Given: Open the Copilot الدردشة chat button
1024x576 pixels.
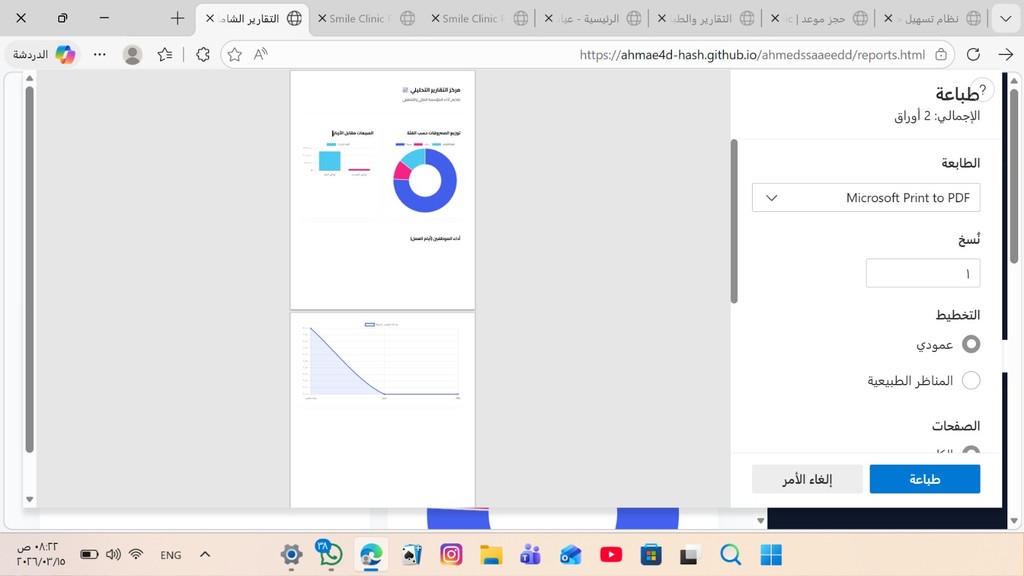Looking at the screenshot, I should pos(44,54).
